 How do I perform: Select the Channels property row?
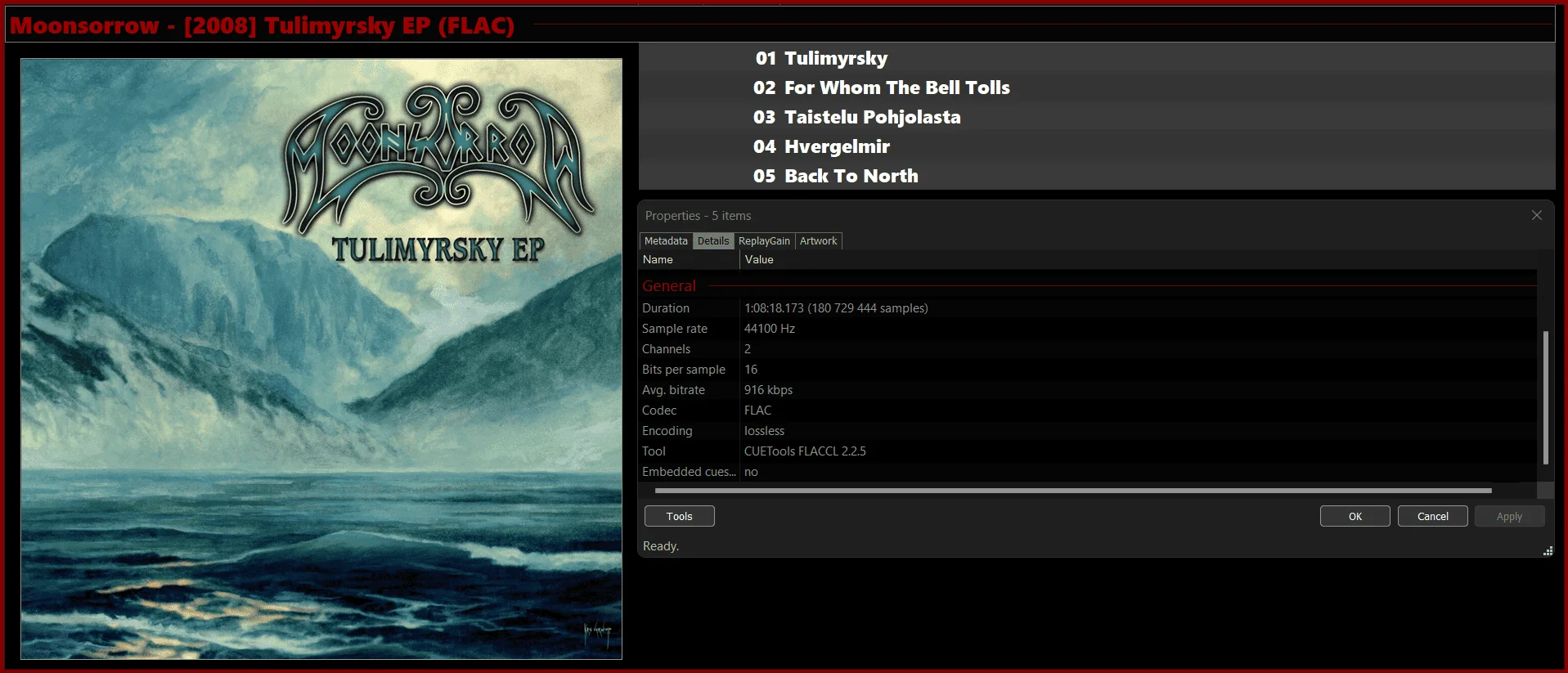coord(1087,349)
